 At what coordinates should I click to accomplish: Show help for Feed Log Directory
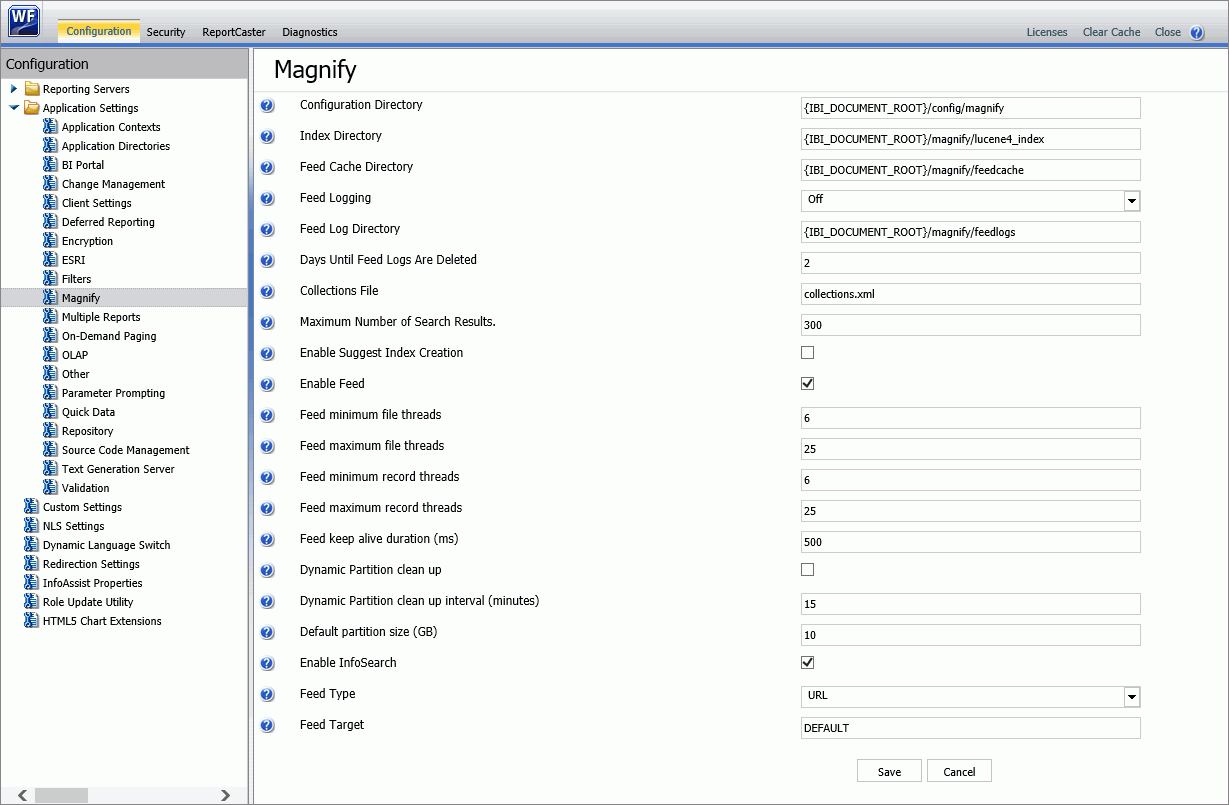point(267,230)
